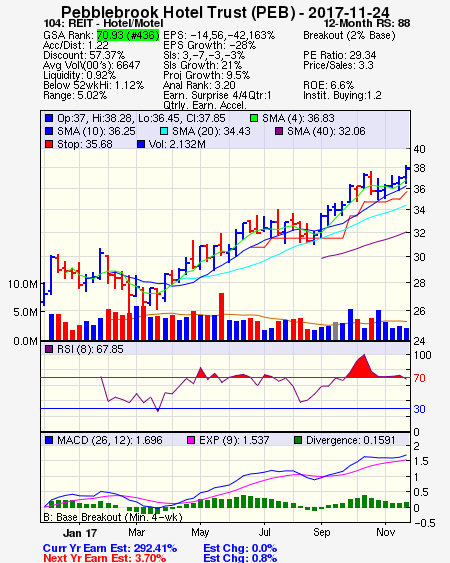Click the purple RSI (8) legend swatch
The image size is (450, 563).
click(49, 349)
